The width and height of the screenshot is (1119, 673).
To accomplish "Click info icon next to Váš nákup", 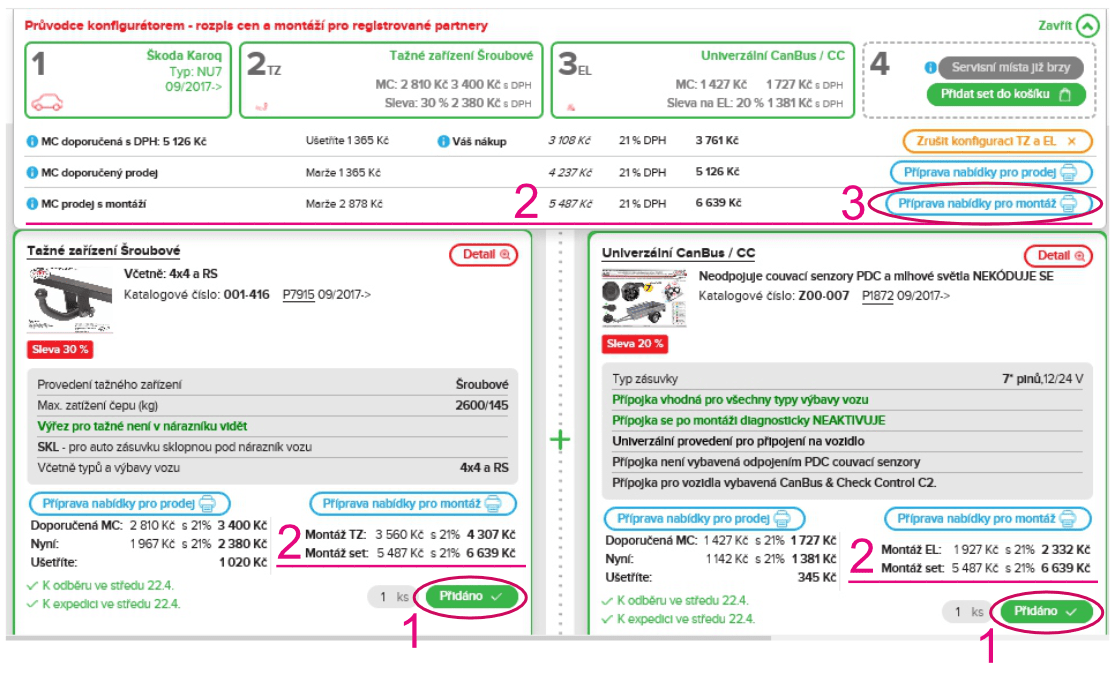I will click(x=443, y=141).
